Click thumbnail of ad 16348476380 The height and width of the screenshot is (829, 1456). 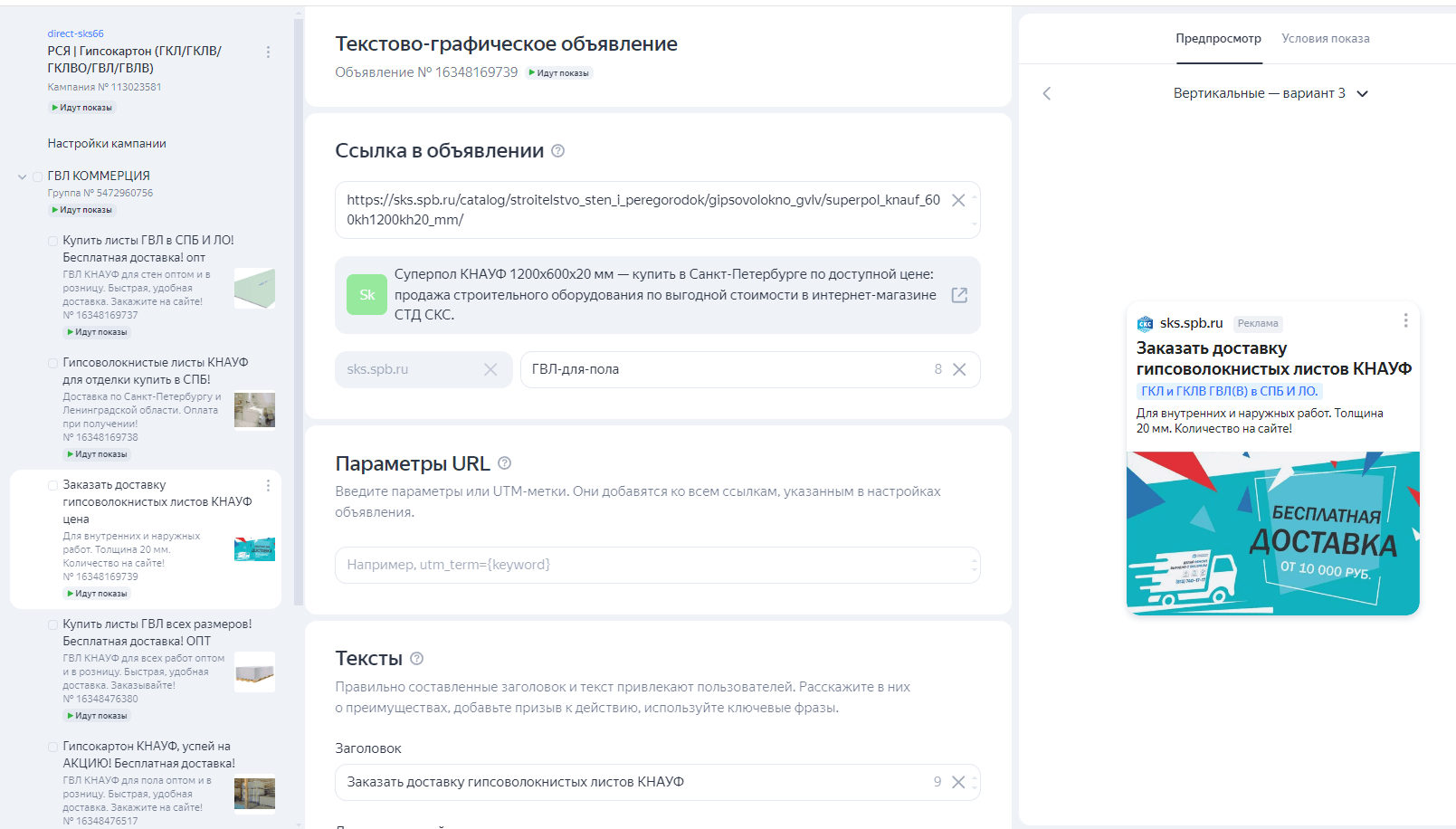pyautogui.click(x=254, y=672)
